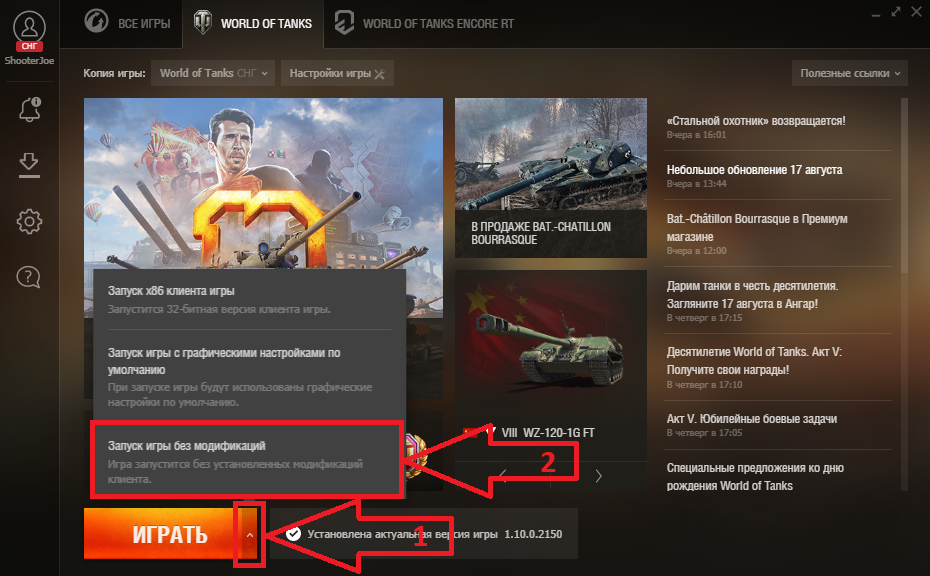Switch to WORLD OF TANKS tab

click(x=253, y=24)
